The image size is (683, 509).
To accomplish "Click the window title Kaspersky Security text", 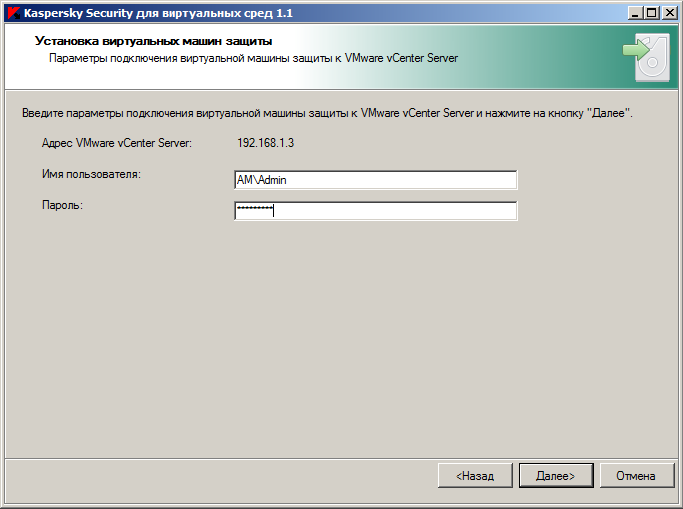I will (x=158, y=13).
